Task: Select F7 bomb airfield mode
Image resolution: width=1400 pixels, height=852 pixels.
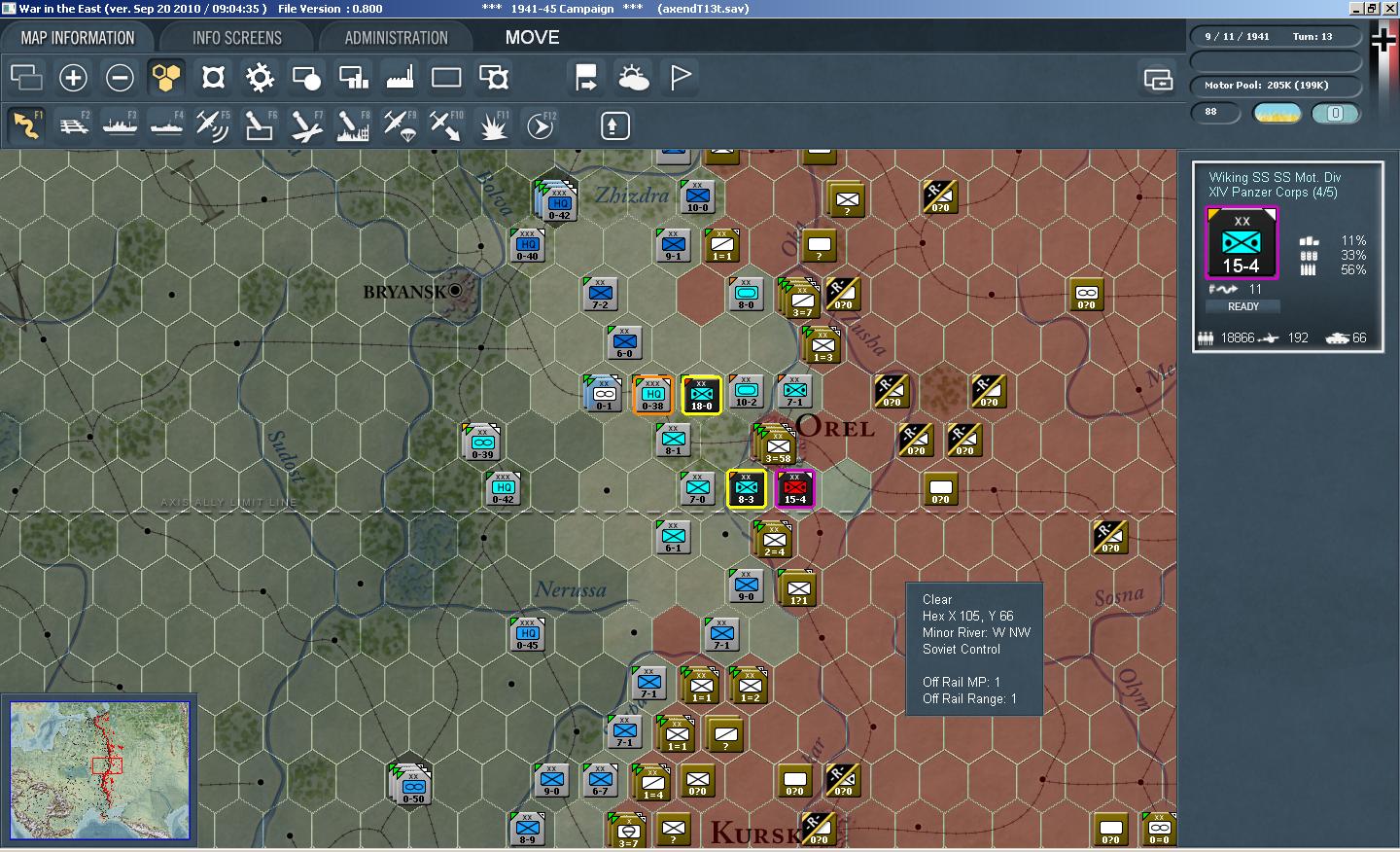Action: [307, 124]
